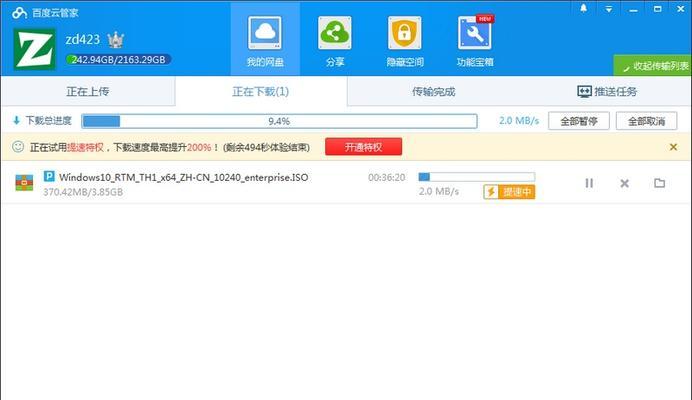Viewport: 692px width, 400px height.
Task: Click 全部暂停 button
Action: tap(579, 121)
